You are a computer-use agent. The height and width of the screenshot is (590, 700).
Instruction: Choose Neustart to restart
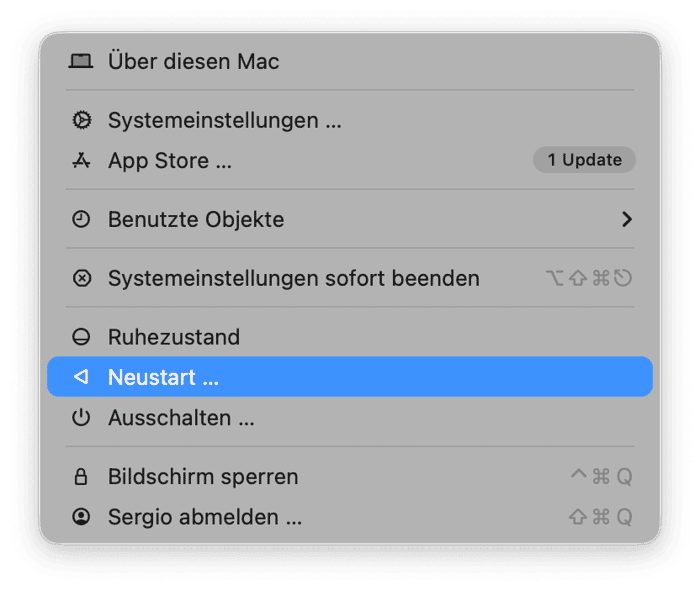pyautogui.click(x=164, y=377)
